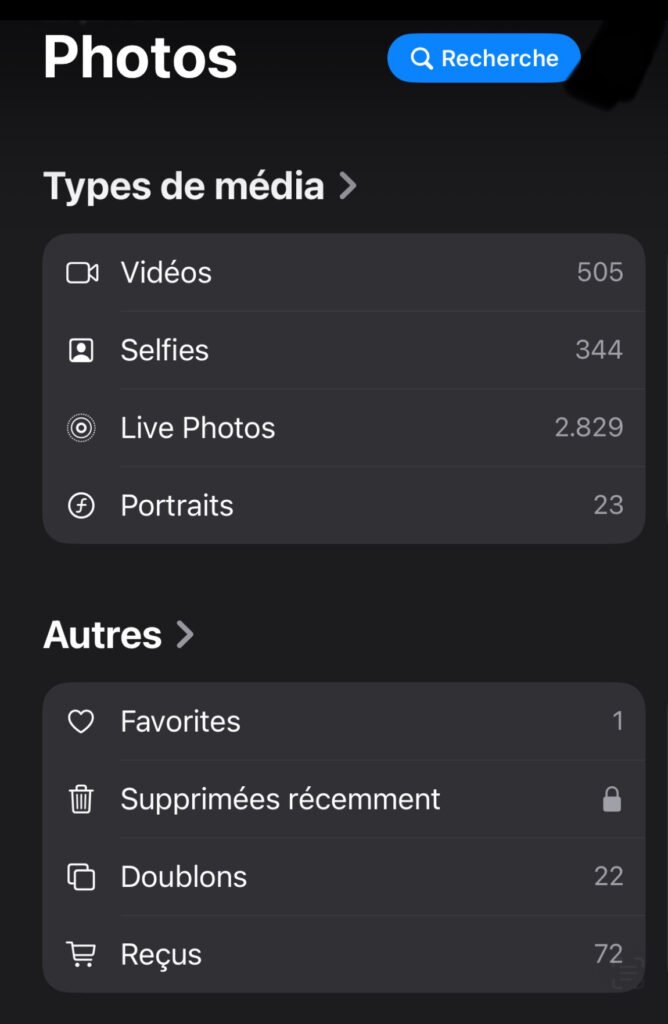Image resolution: width=668 pixels, height=1024 pixels.
Task: Expand Types de média with its chevron
Action: pos(348,186)
